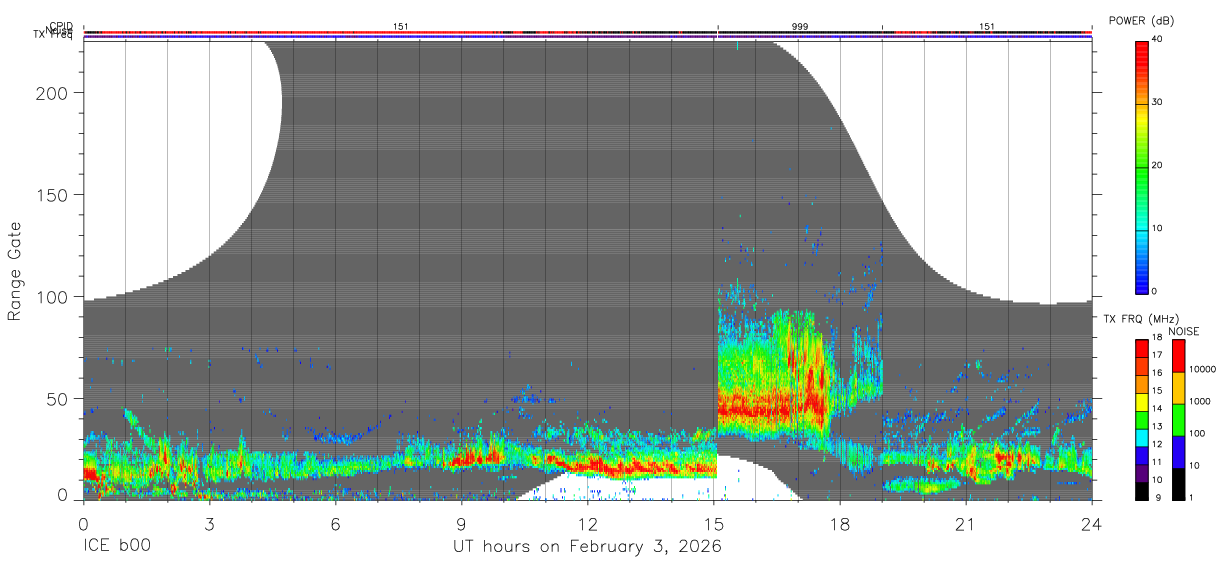Select the 40 tick on power scale

[1159, 39]
